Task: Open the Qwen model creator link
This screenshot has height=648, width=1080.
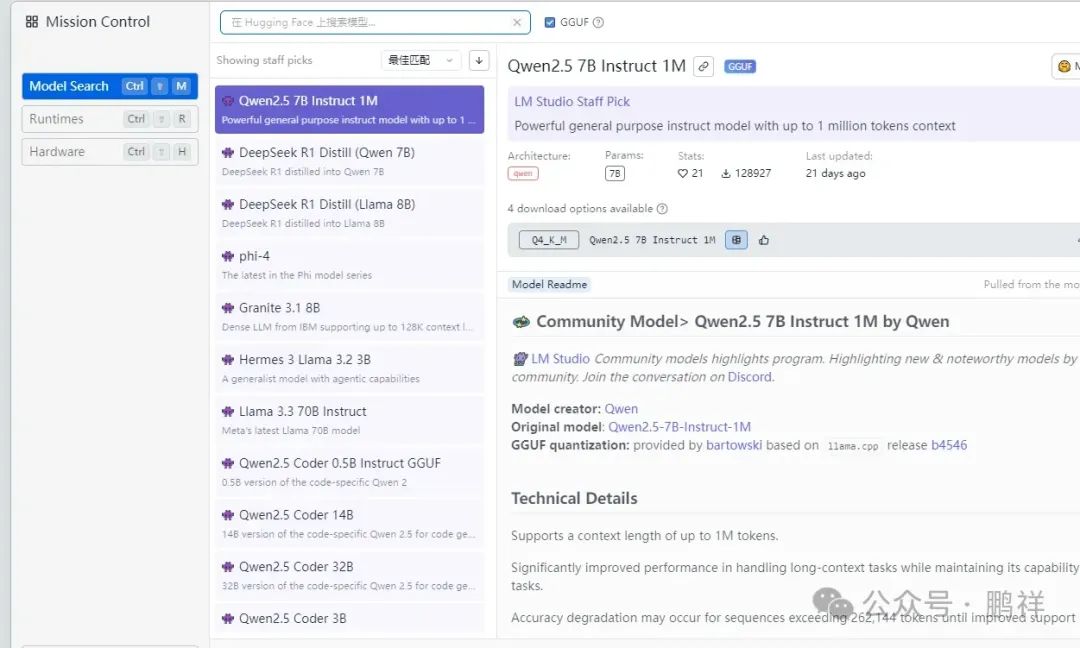Action: pos(621,409)
